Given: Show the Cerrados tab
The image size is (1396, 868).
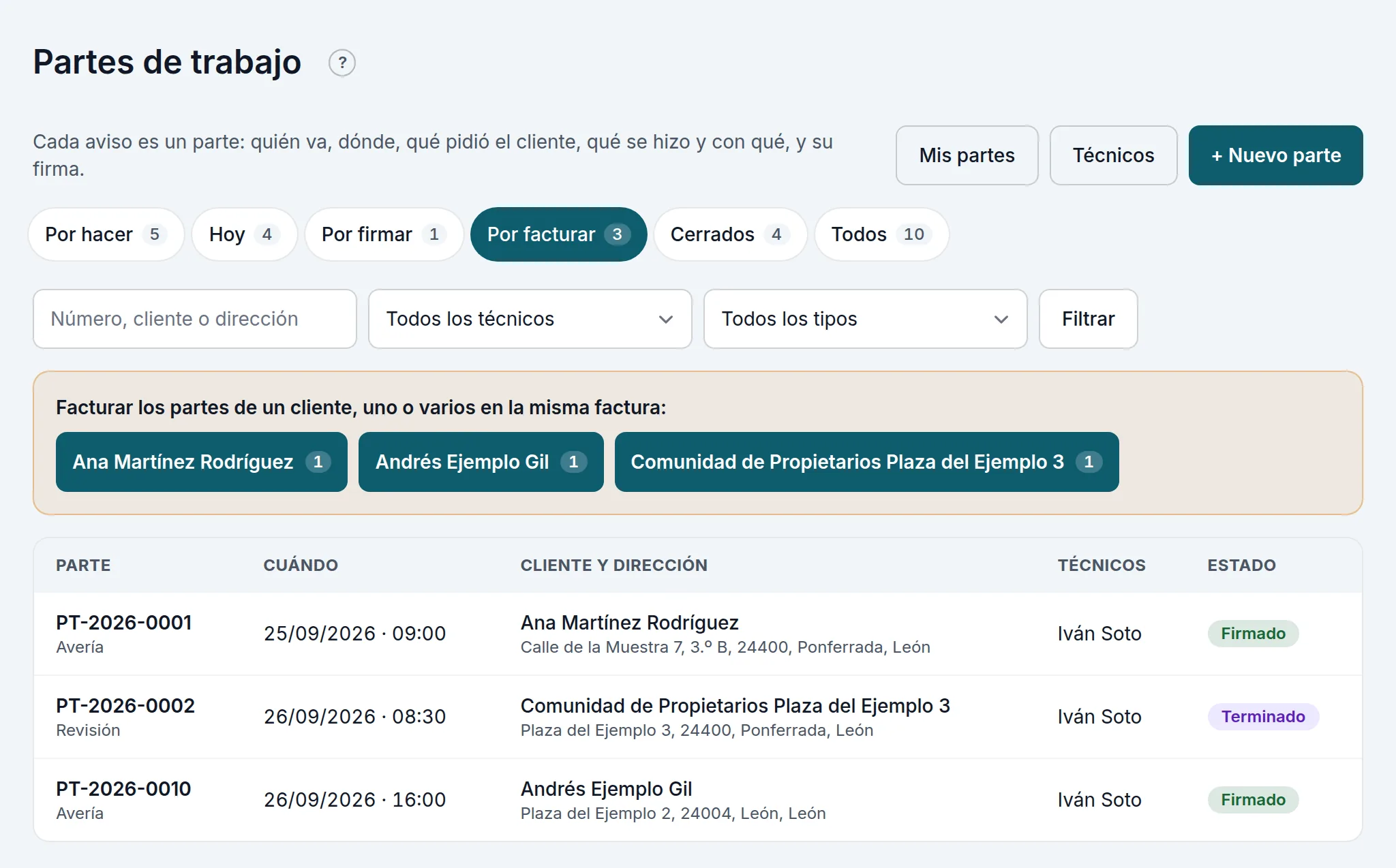Looking at the screenshot, I should coord(730,234).
